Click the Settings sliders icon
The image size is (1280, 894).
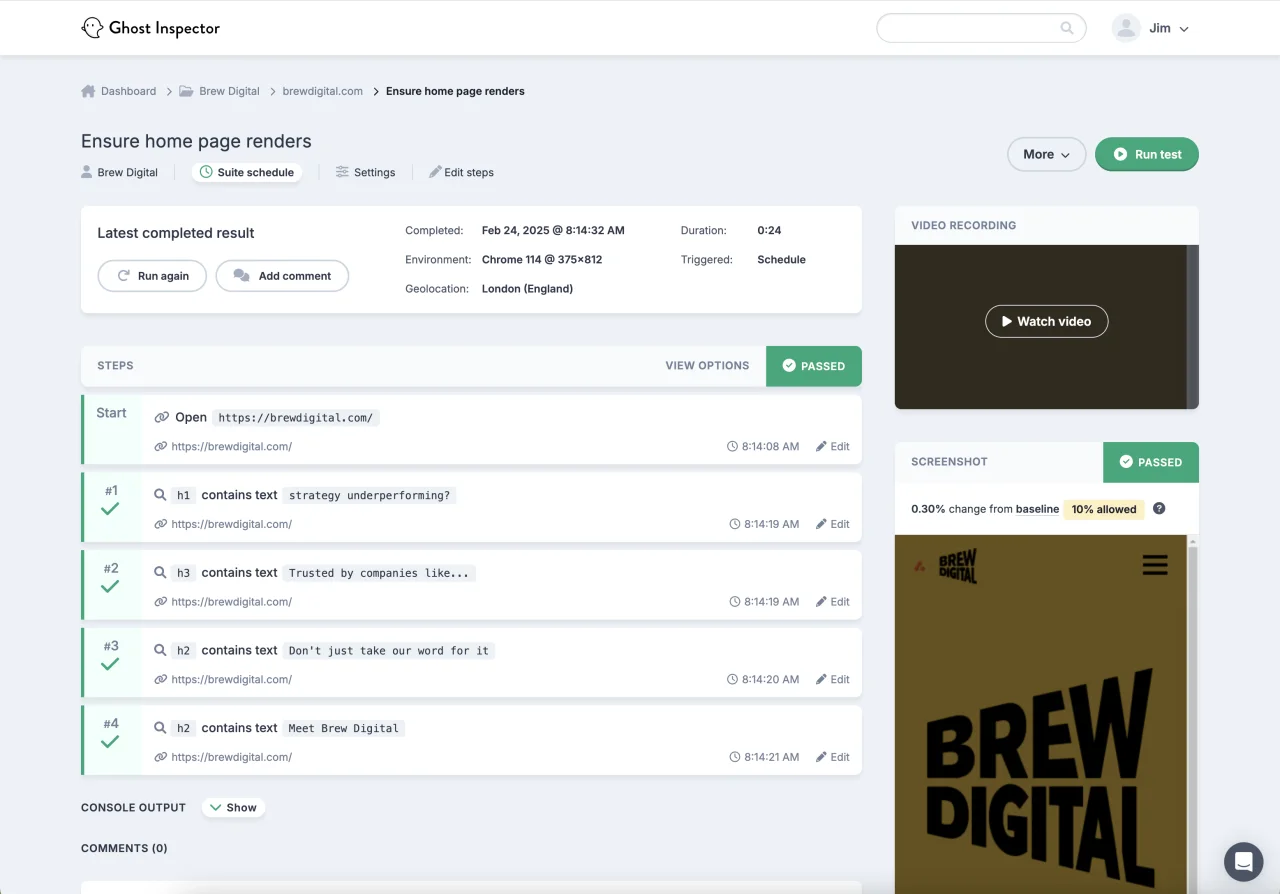[x=342, y=172]
